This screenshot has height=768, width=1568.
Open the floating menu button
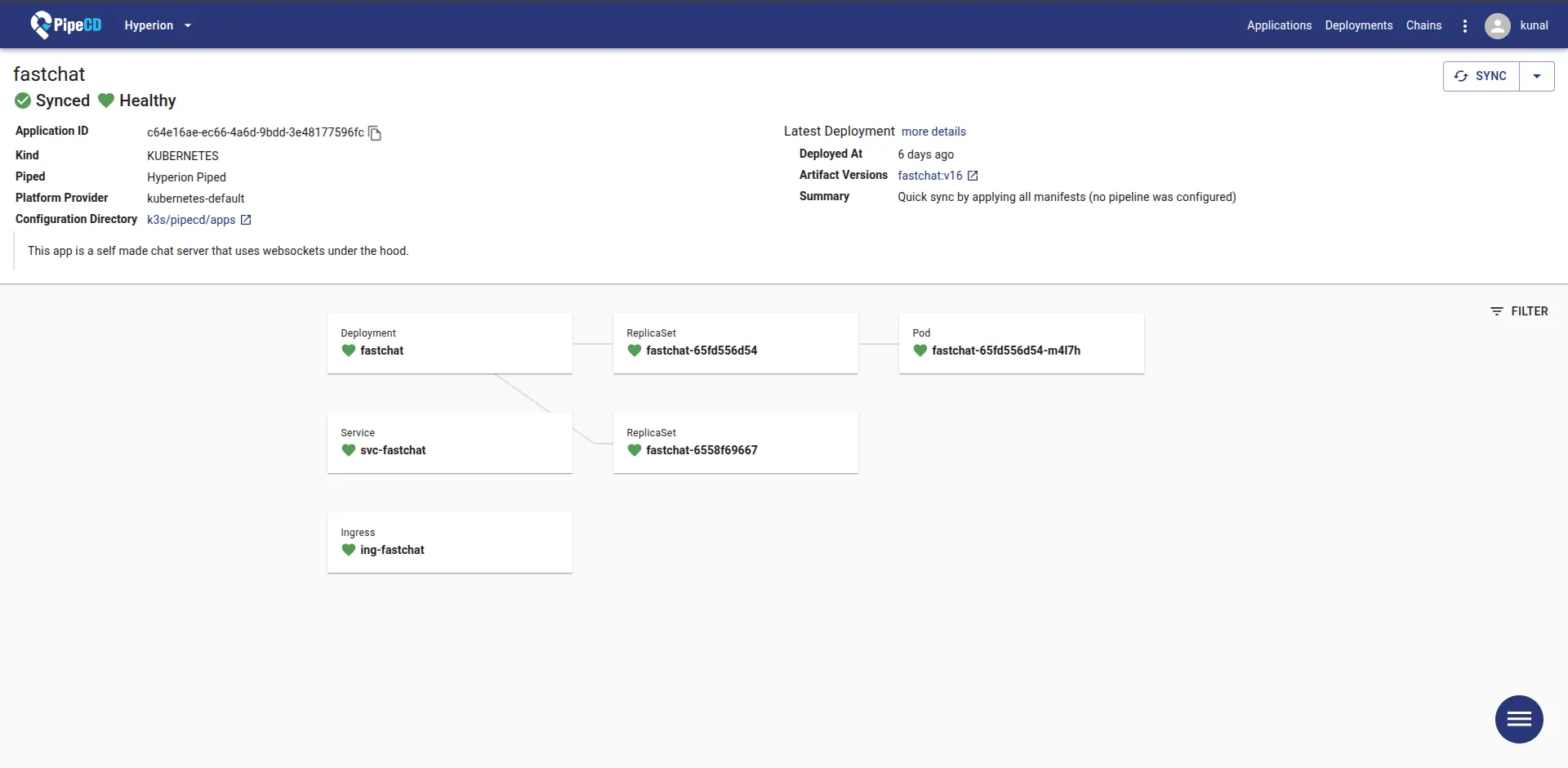pos(1519,719)
